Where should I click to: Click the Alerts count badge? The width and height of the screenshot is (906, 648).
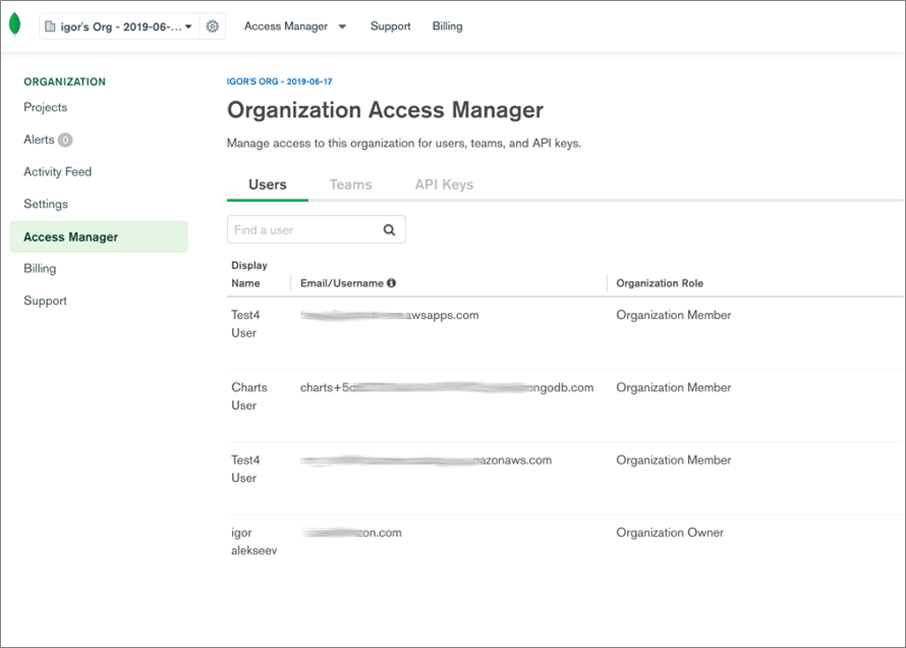pos(65,140)
